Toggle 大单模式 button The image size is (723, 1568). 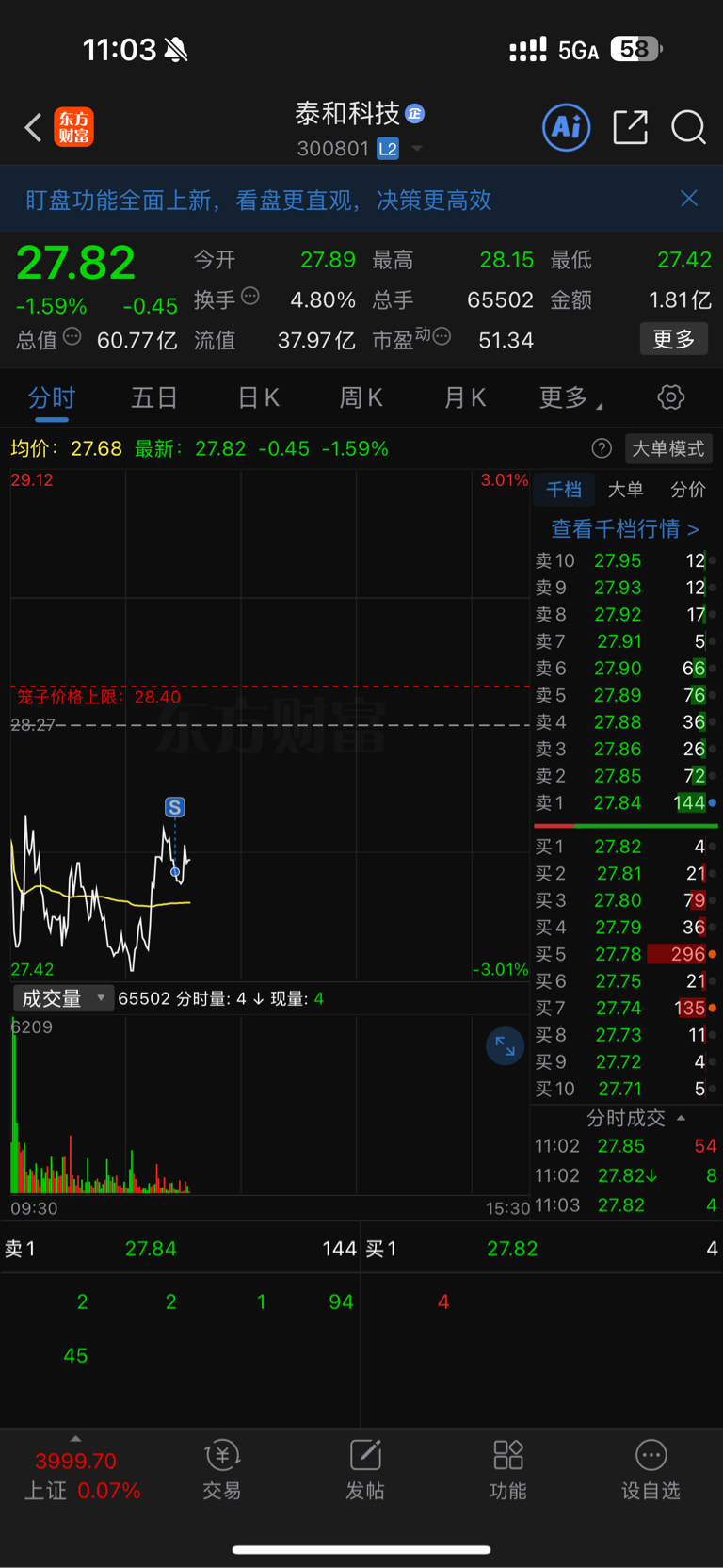tap(667, 448)
